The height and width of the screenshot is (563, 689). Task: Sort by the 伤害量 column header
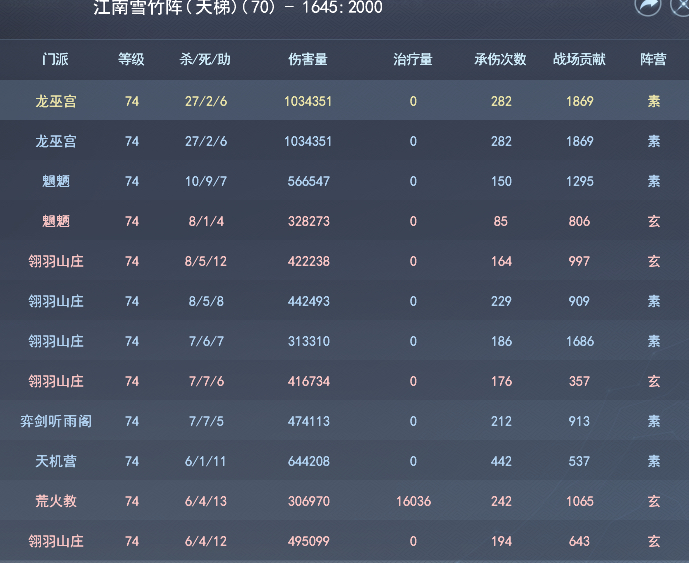point(308,59)
